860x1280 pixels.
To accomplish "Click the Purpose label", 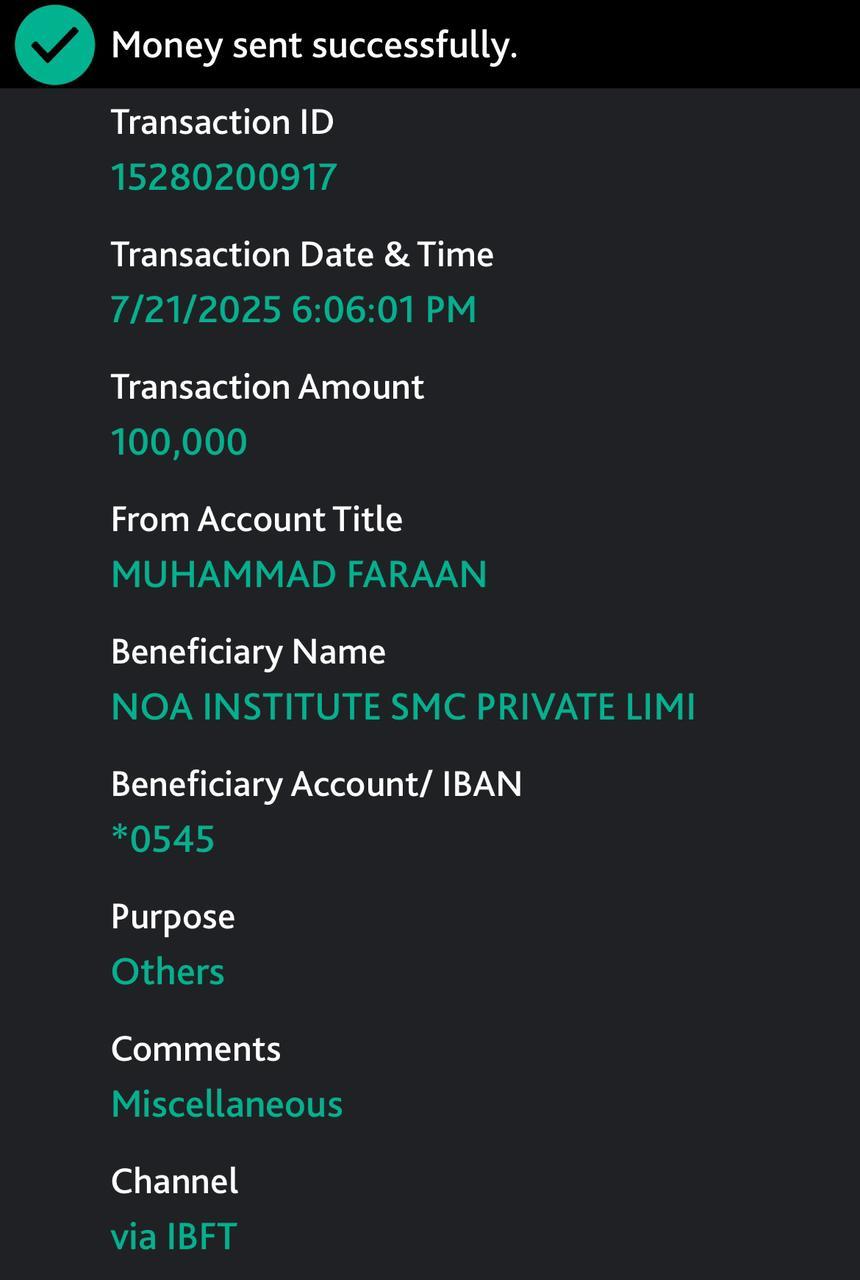I will click(x=173, y=917).
